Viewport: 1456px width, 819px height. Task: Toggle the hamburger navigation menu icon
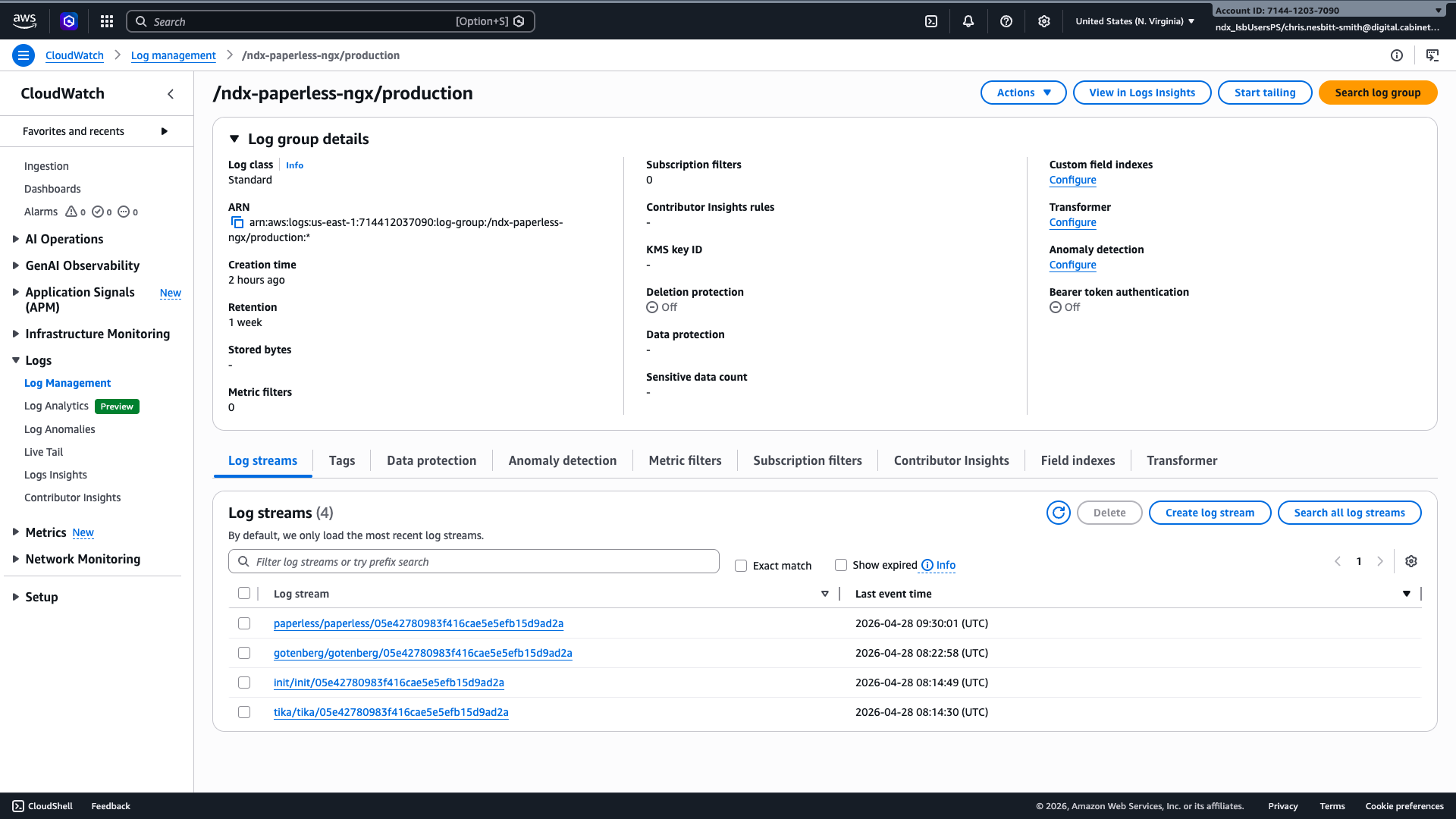pos(24,55)
